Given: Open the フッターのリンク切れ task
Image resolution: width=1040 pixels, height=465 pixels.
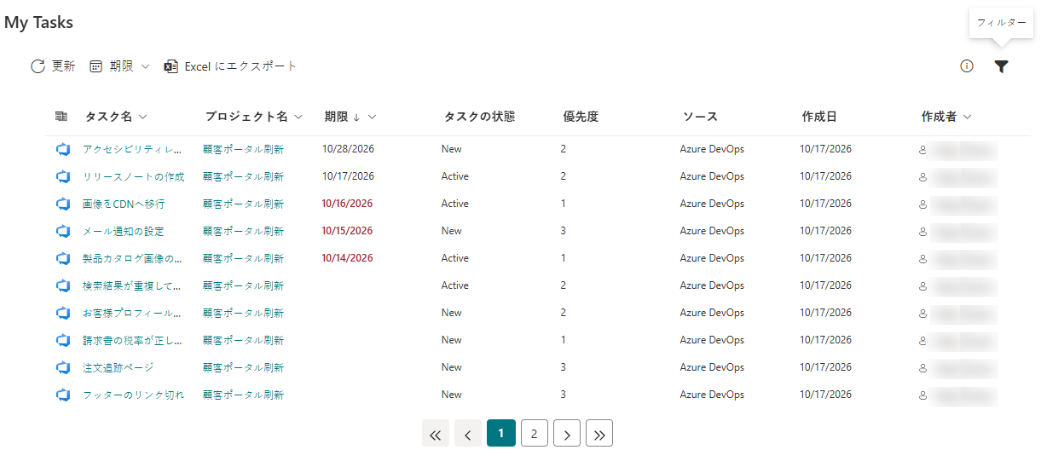Looking at the screenshot, I should [133, 395].
